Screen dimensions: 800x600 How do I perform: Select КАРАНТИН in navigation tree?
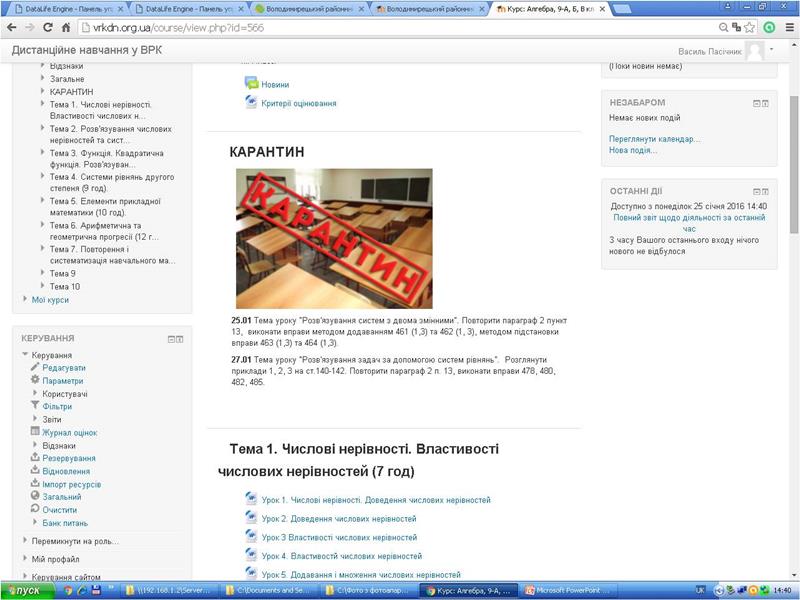pos(71,92)
